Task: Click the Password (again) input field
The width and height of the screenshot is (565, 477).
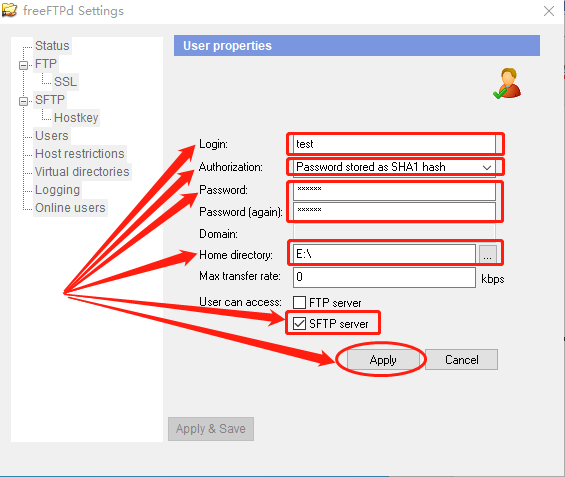Action: point(395,212)
